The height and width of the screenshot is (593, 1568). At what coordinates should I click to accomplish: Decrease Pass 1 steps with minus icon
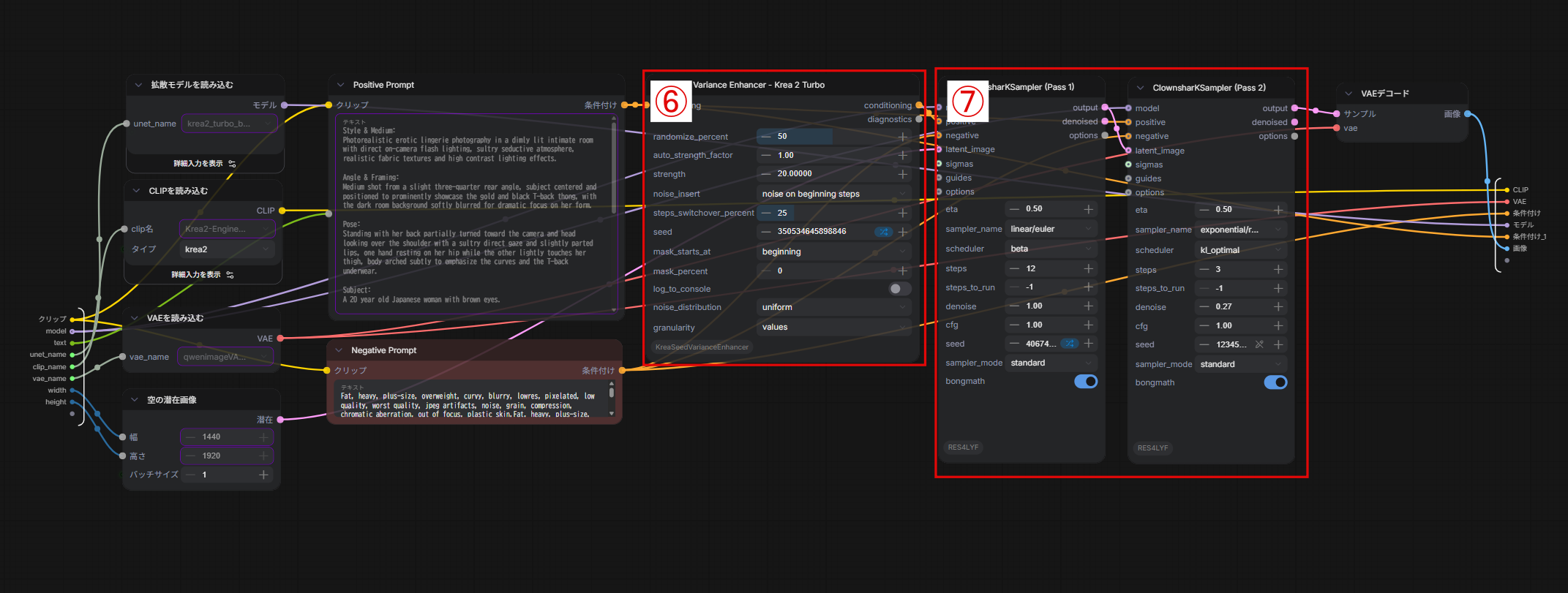click(1015, 268)
